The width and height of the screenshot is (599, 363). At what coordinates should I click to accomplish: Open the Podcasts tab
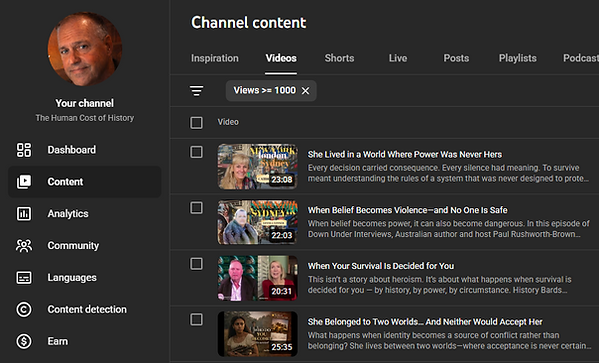pyautogui.click(x=581, y=58)
